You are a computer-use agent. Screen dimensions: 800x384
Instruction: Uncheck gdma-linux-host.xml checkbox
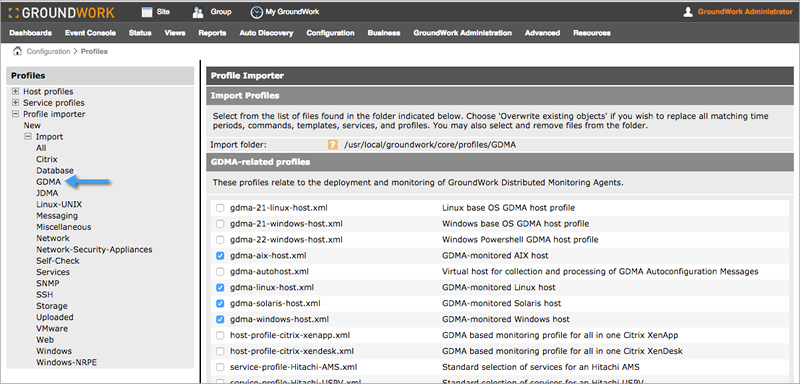point(220,288)
